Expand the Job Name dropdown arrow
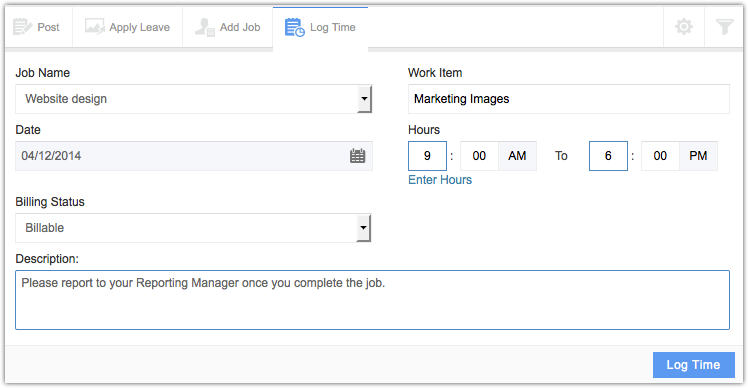The width and height of the screenshot is (748, 388). [364, 99]
